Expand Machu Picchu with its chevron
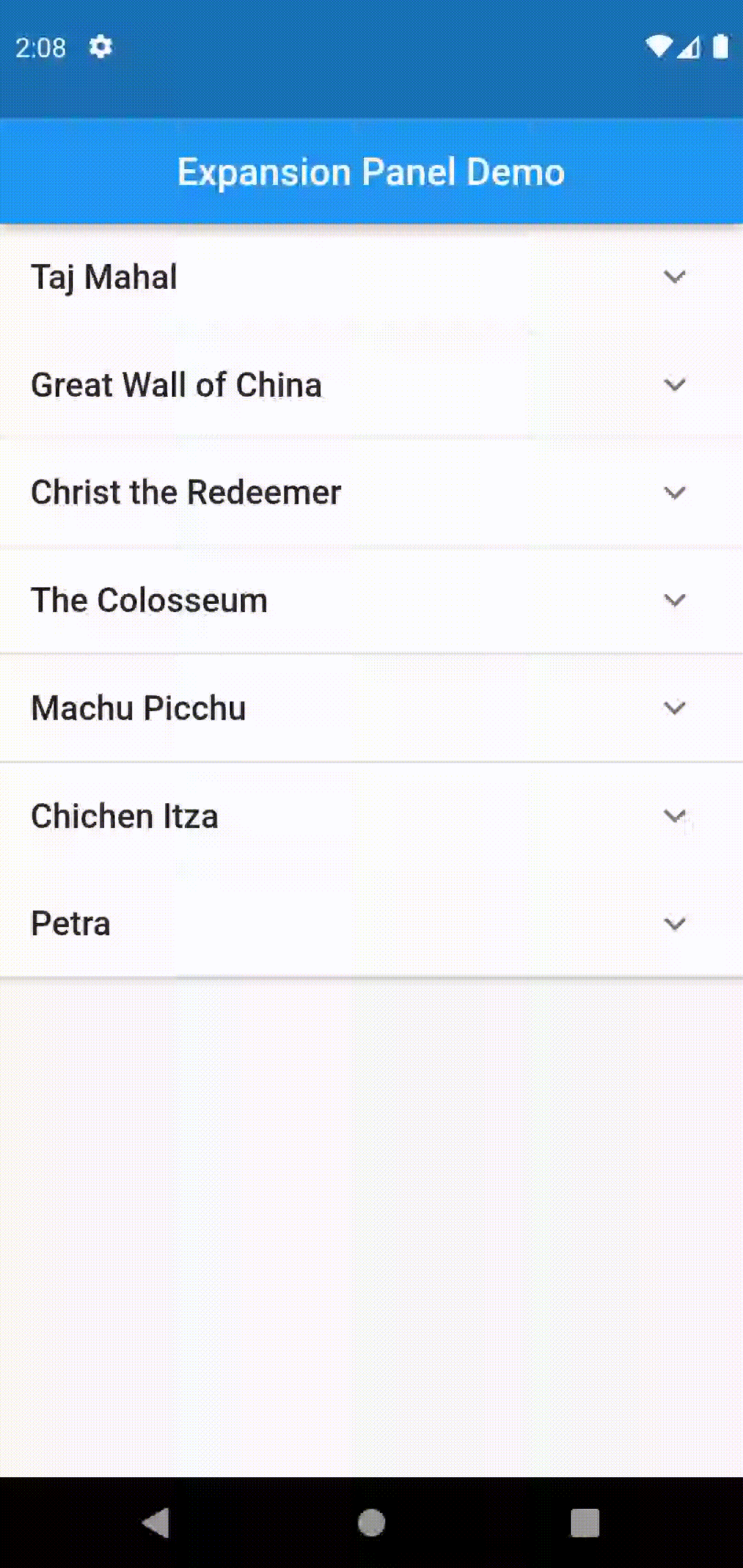This screenshot has width=743, height=1568. 674,708
